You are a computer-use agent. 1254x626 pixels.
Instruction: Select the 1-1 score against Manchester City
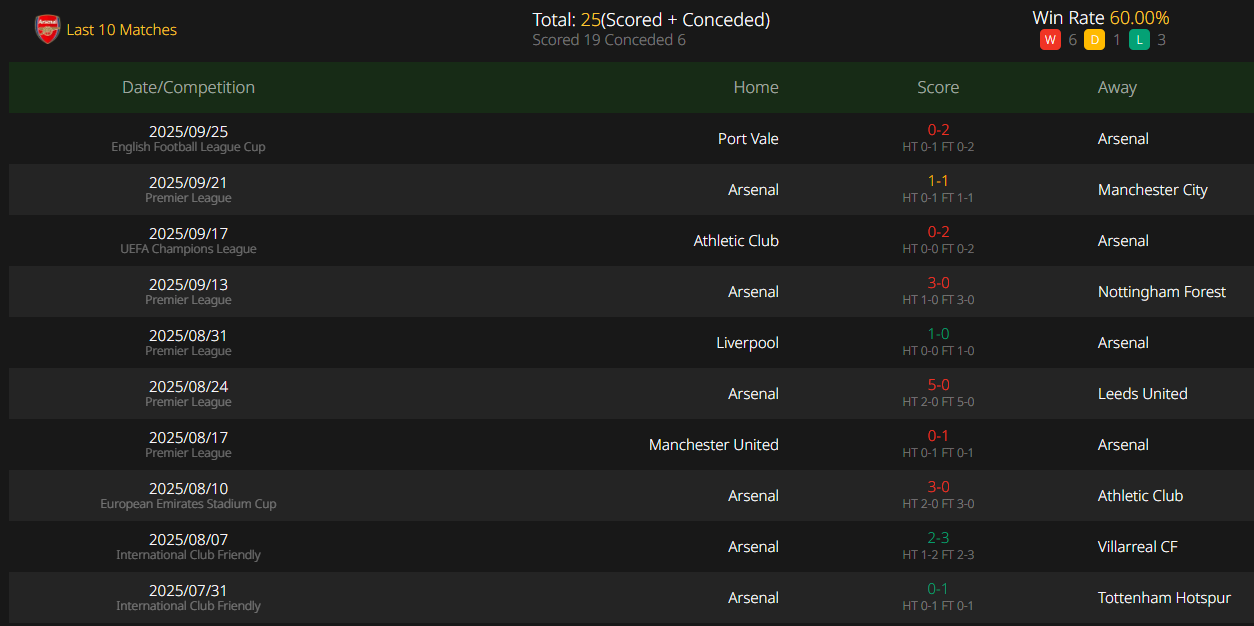(x=938, y=181)
